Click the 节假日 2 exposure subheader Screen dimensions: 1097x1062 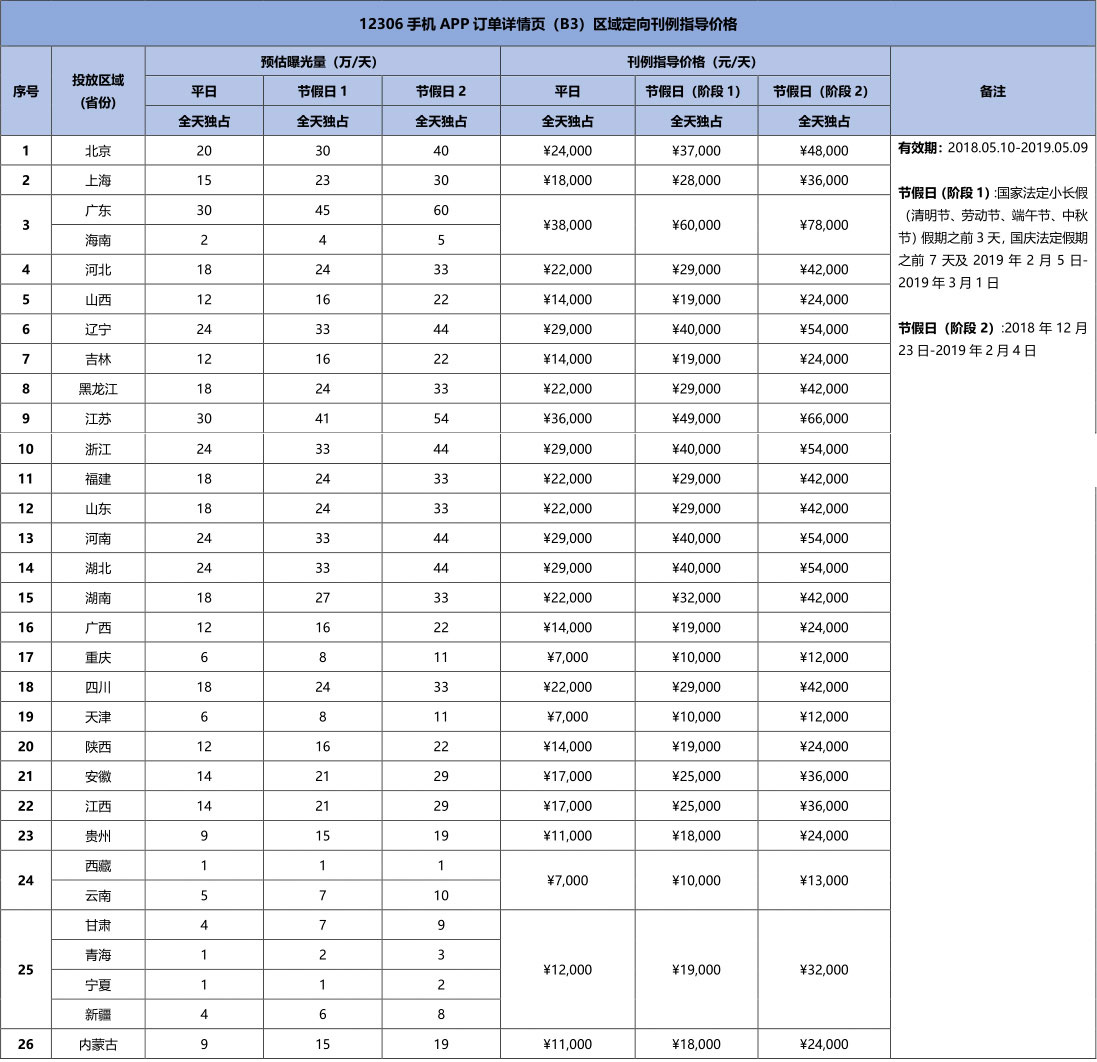tap(441, 91)
